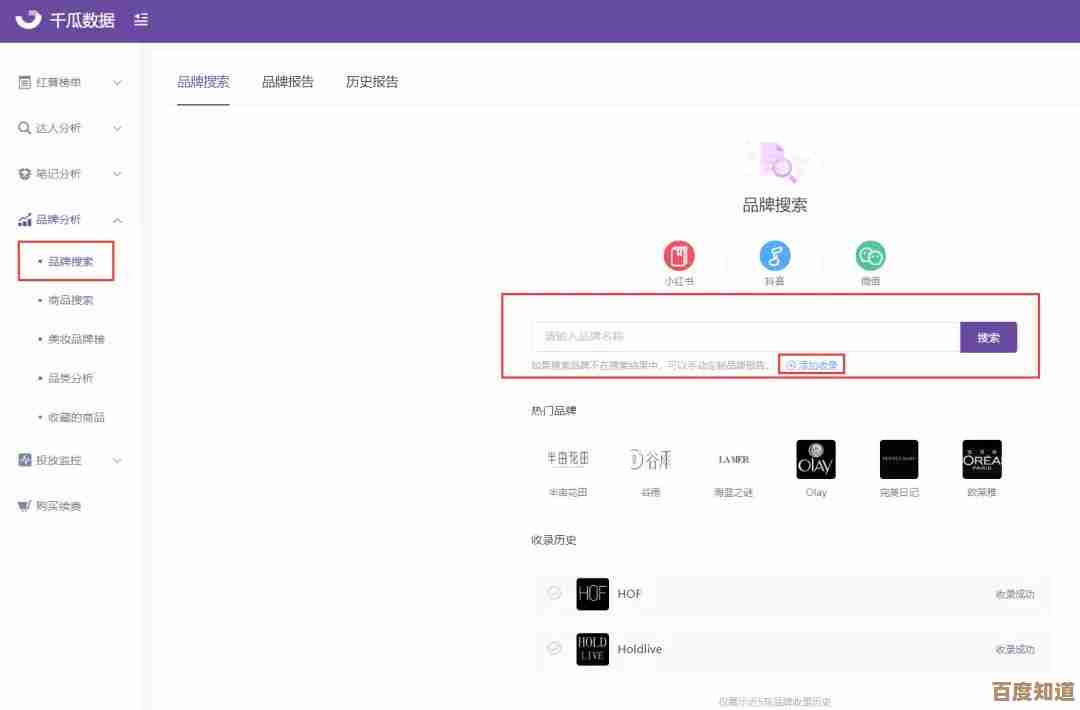
Task: Switch to the 历史报告 tab
Action: pos(372,82)
